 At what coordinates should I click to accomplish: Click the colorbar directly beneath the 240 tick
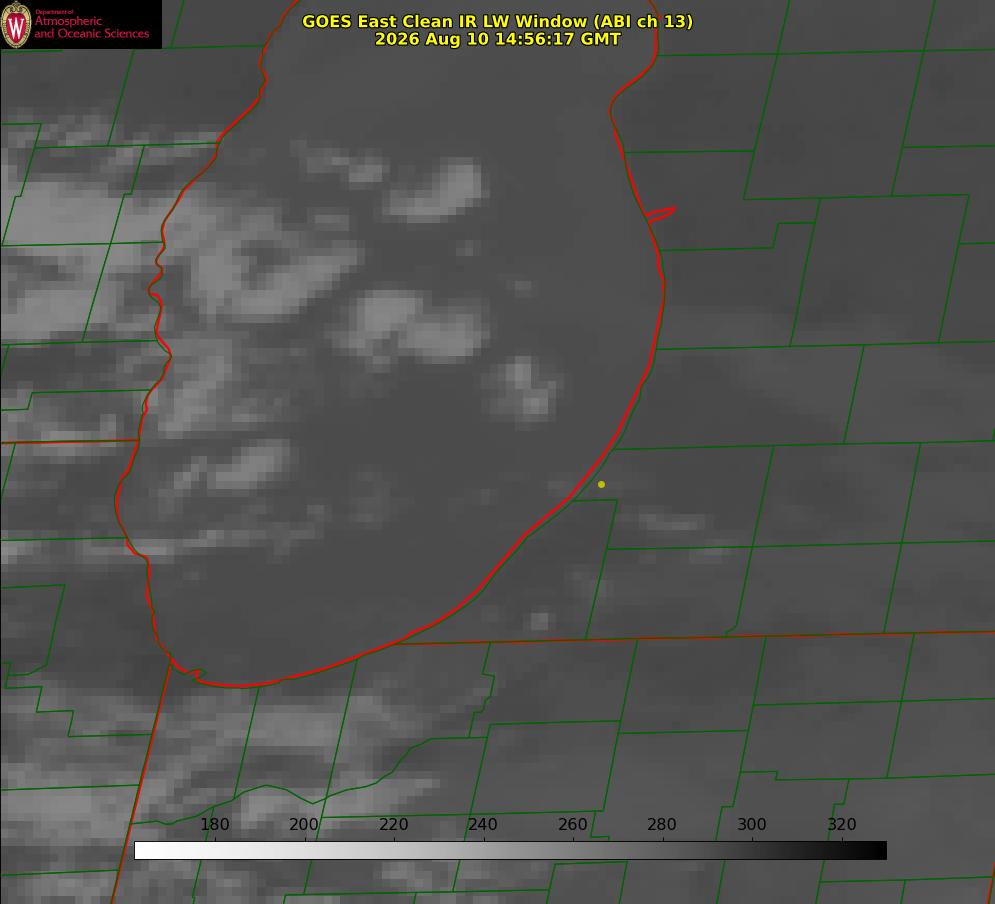click(x=484, y=851)
